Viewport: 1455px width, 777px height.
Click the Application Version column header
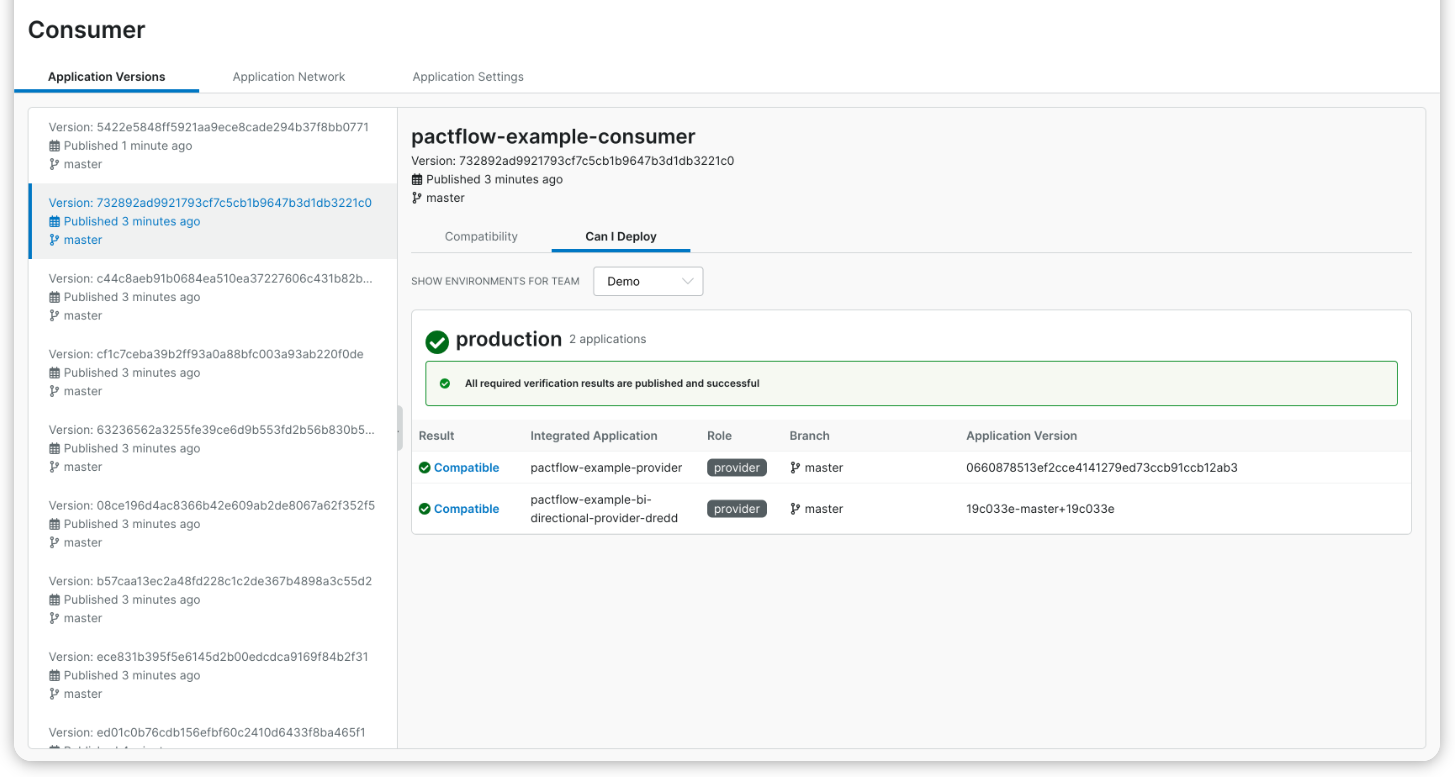tap(1021, 436)
